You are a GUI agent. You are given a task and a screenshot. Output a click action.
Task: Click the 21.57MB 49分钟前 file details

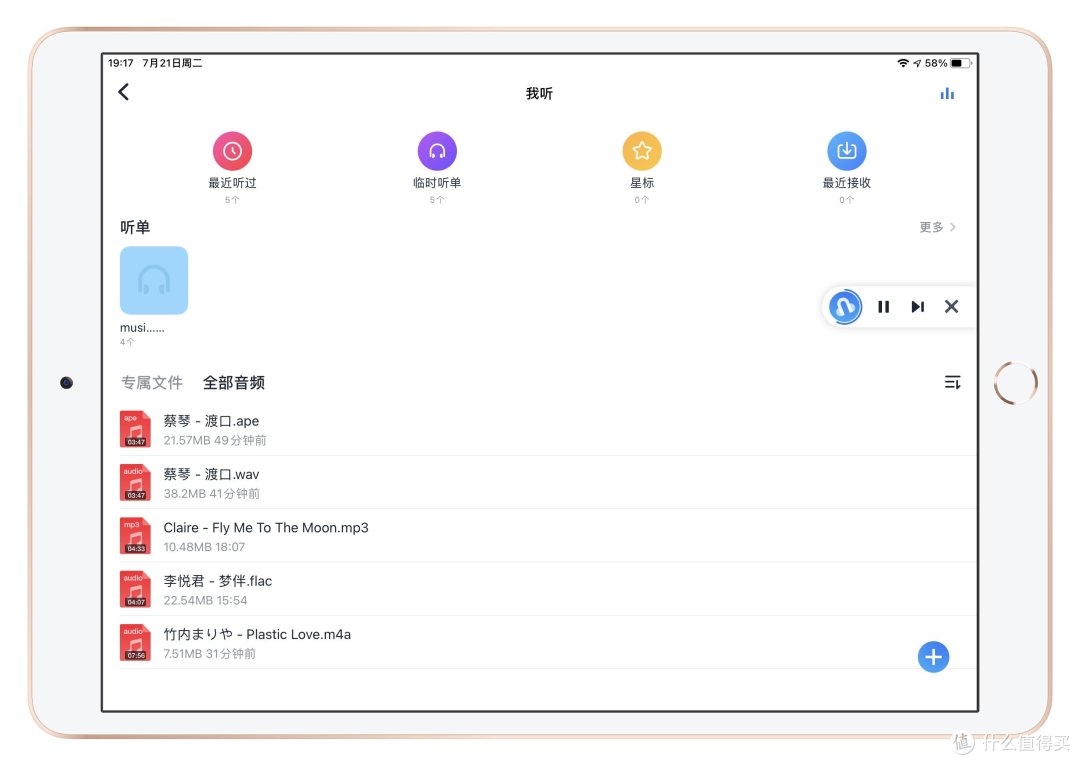(x=215, y=441)
